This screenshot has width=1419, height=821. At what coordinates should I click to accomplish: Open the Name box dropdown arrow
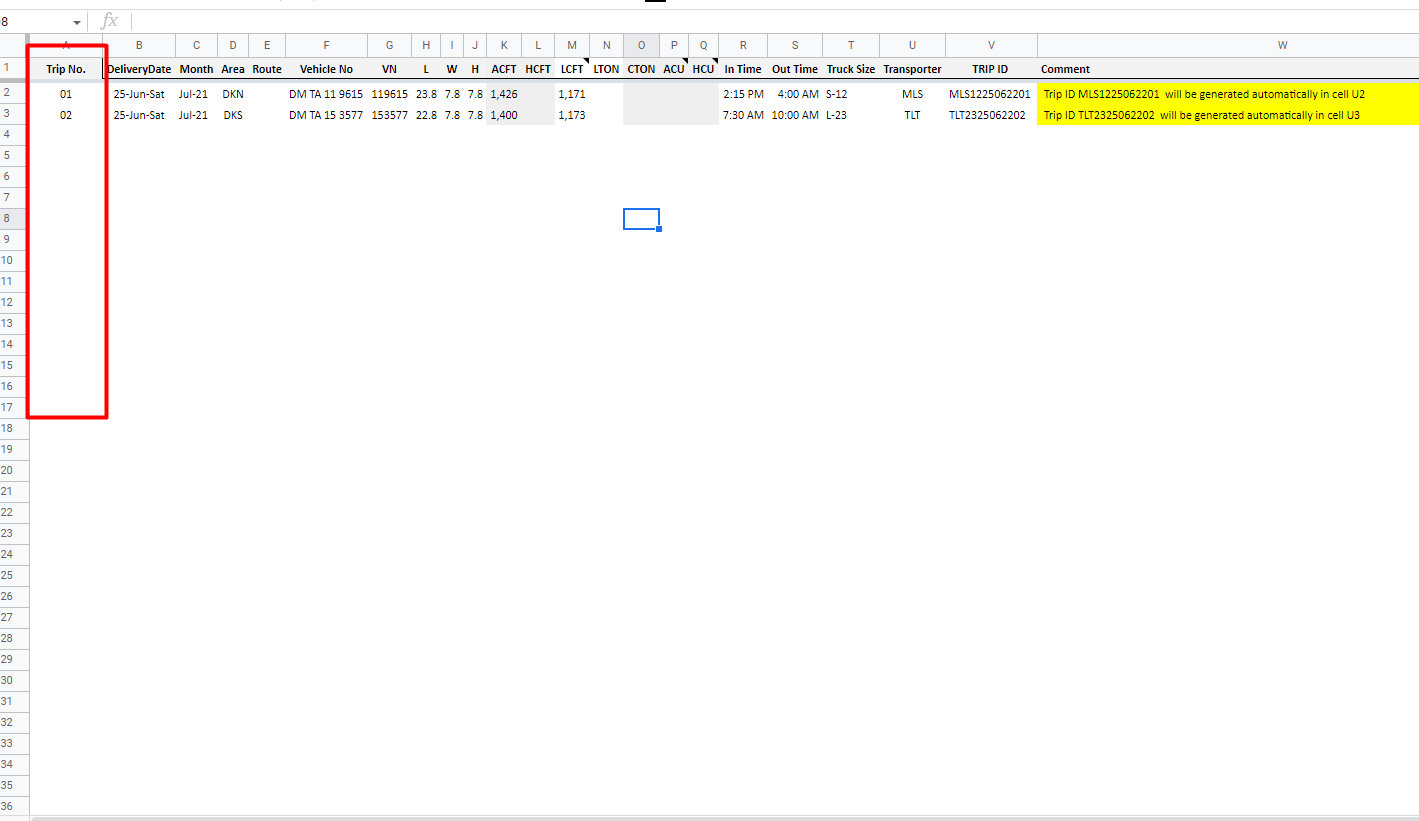(77, 22)
